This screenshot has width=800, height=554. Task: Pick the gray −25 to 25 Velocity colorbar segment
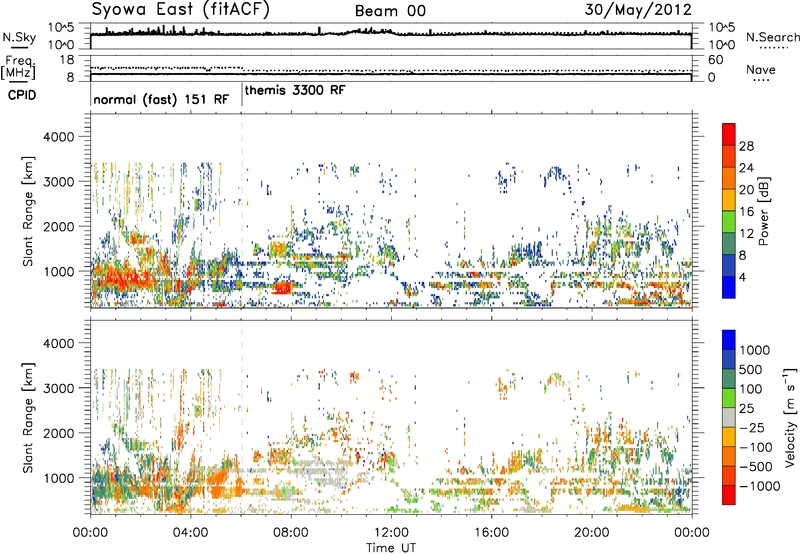click(729, 418)
